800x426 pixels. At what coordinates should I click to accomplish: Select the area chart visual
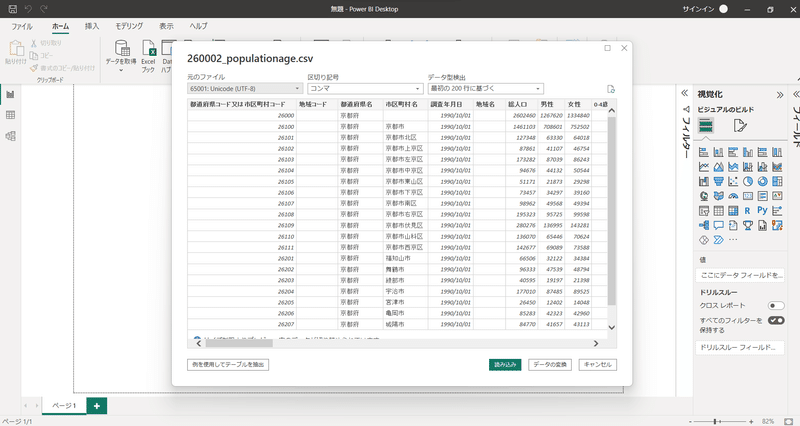(x=718, y=167)
